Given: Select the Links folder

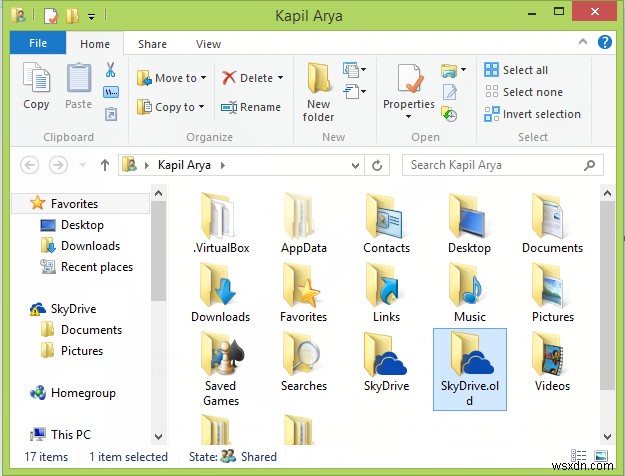Looking at the screenshot, I should [387, 293].
